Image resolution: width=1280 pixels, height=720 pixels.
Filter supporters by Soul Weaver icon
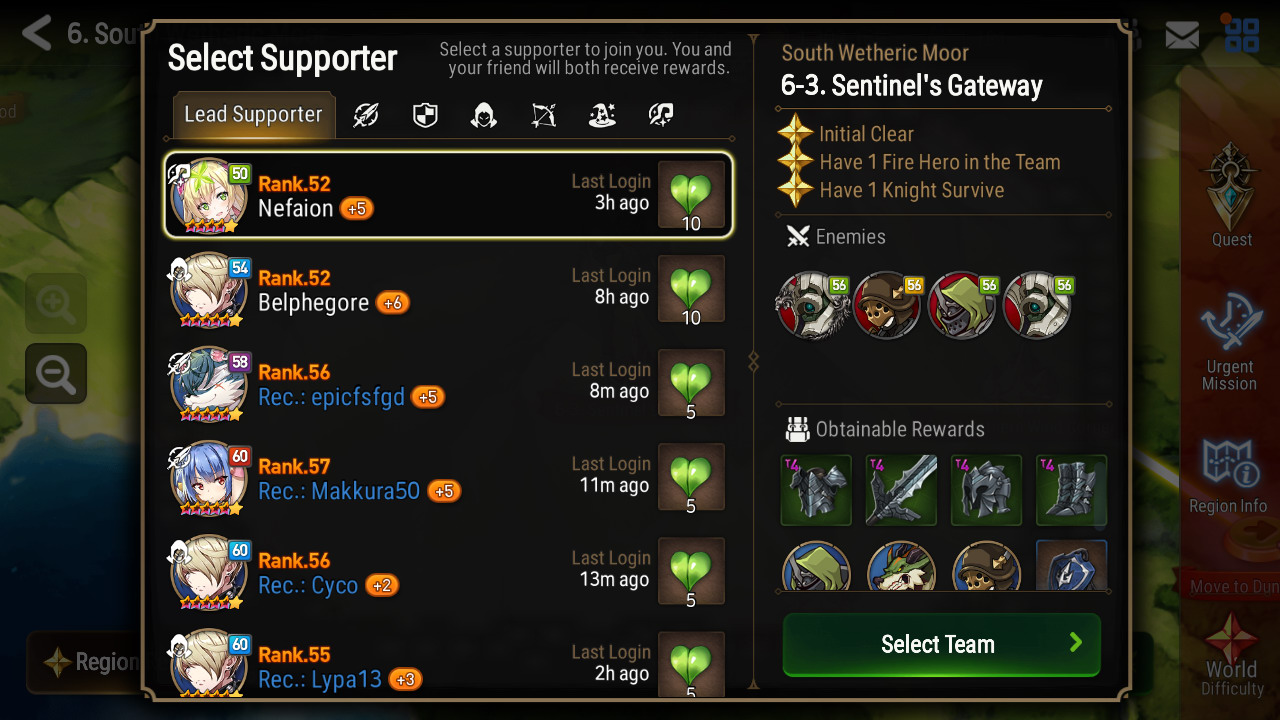tap(660, 116)
